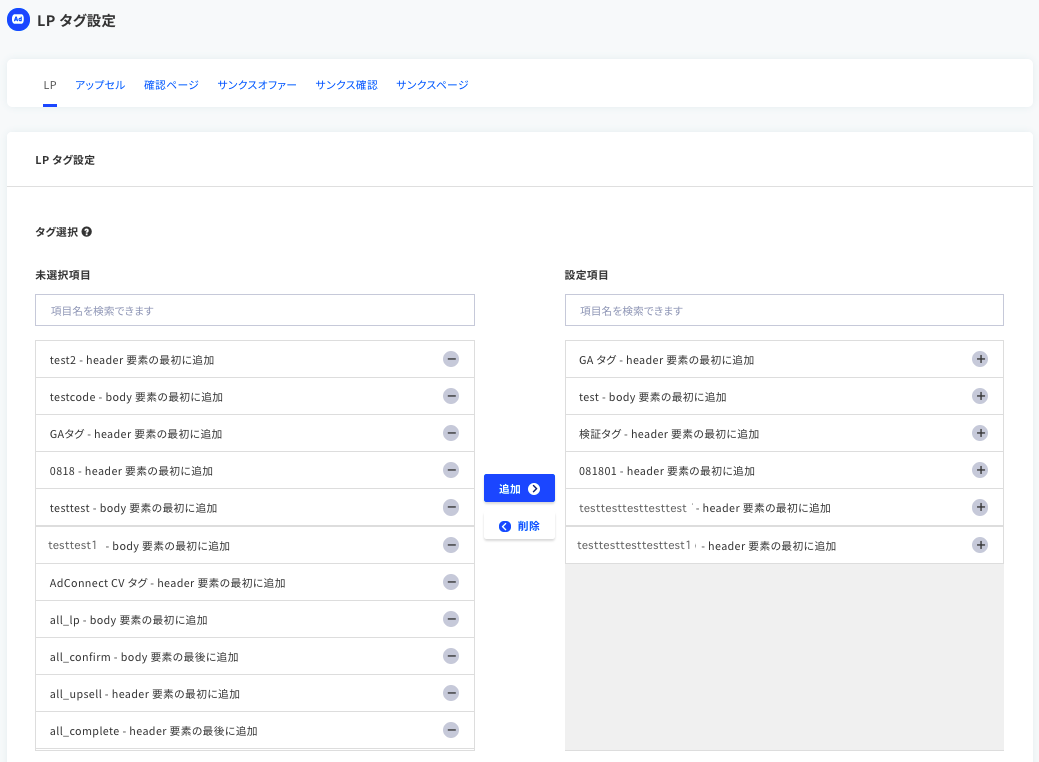Open the アップセル tab

point(100,85)
